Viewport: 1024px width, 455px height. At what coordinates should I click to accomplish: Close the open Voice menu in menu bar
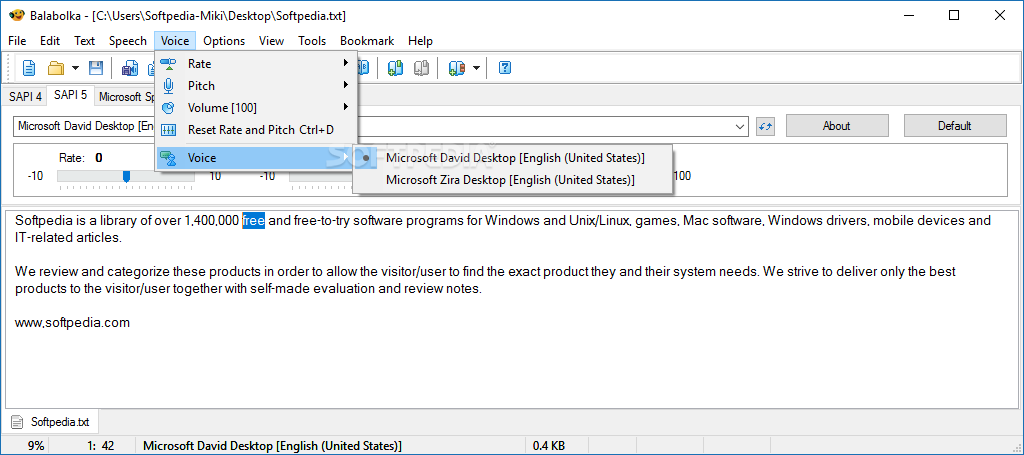coord(175,40)
